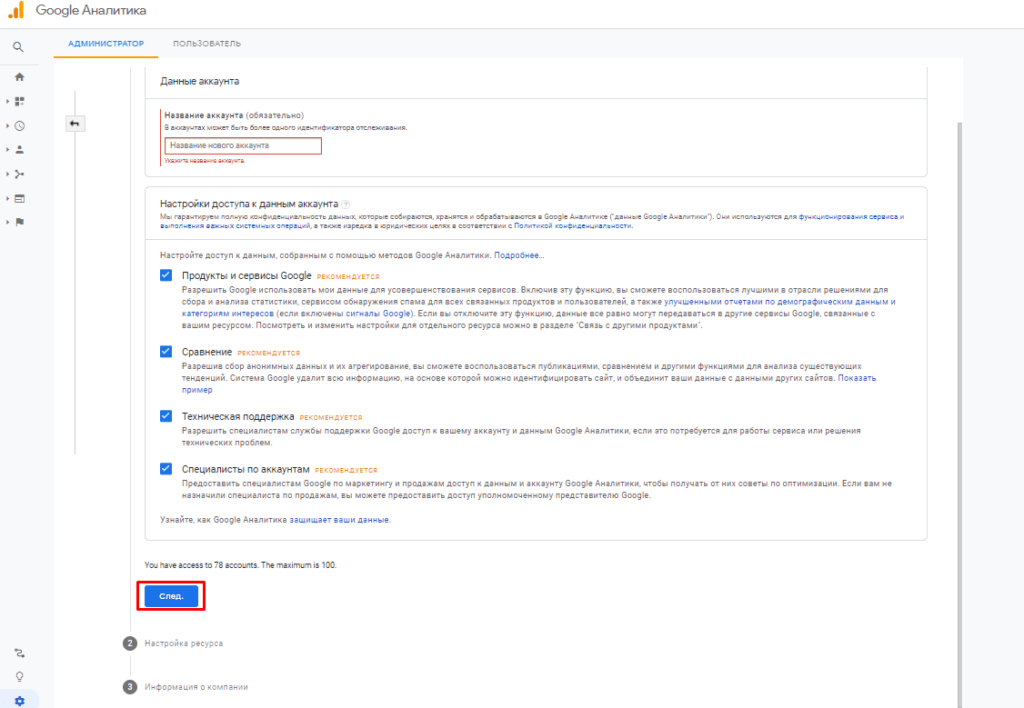This screenshot has width=1024, height=708.
Task: Go to Home via house icon
Action: click(20, 77)
